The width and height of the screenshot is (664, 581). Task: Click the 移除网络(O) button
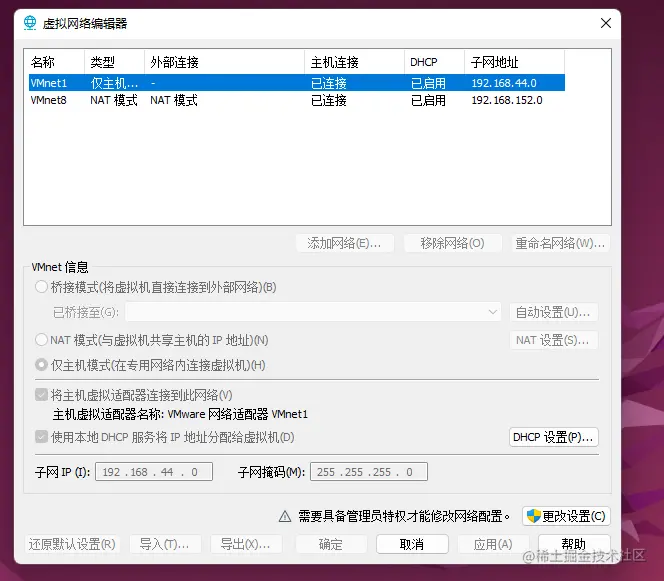click(453, 243)
